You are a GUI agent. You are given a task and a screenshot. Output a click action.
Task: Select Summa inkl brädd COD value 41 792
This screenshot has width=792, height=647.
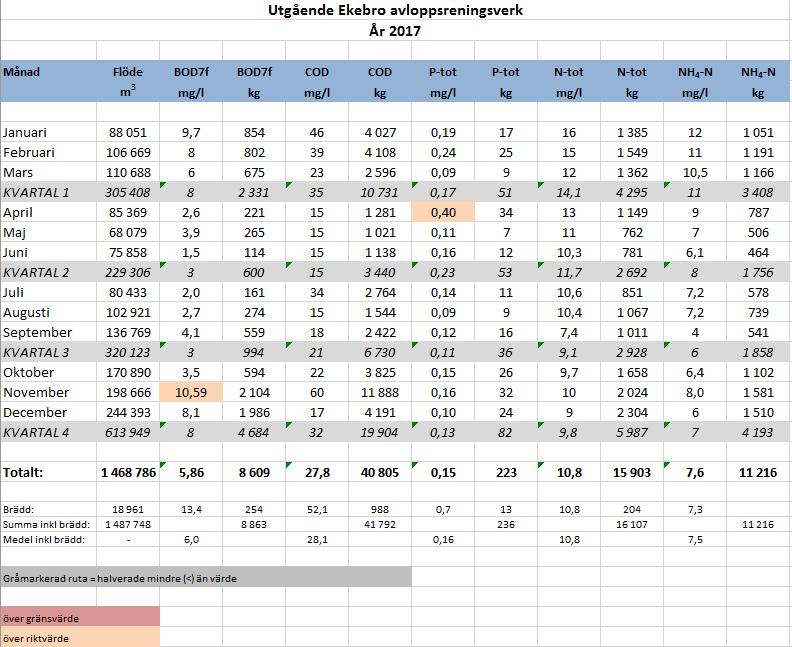coord(380,524)
